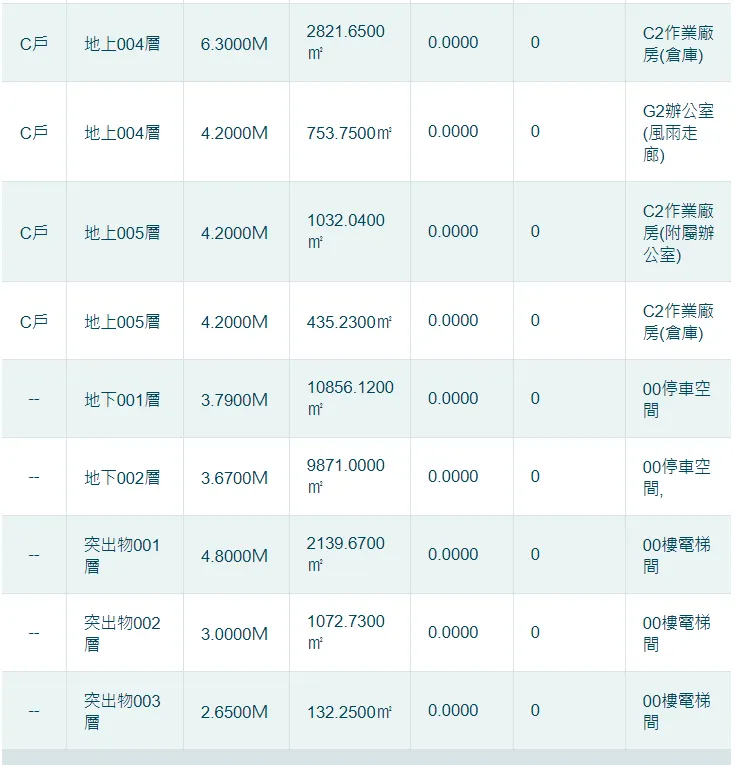The height and width of the screenshot is (765, 735).
Task: Select the 9871.0000㎡ area value
Action: (346, 477)
